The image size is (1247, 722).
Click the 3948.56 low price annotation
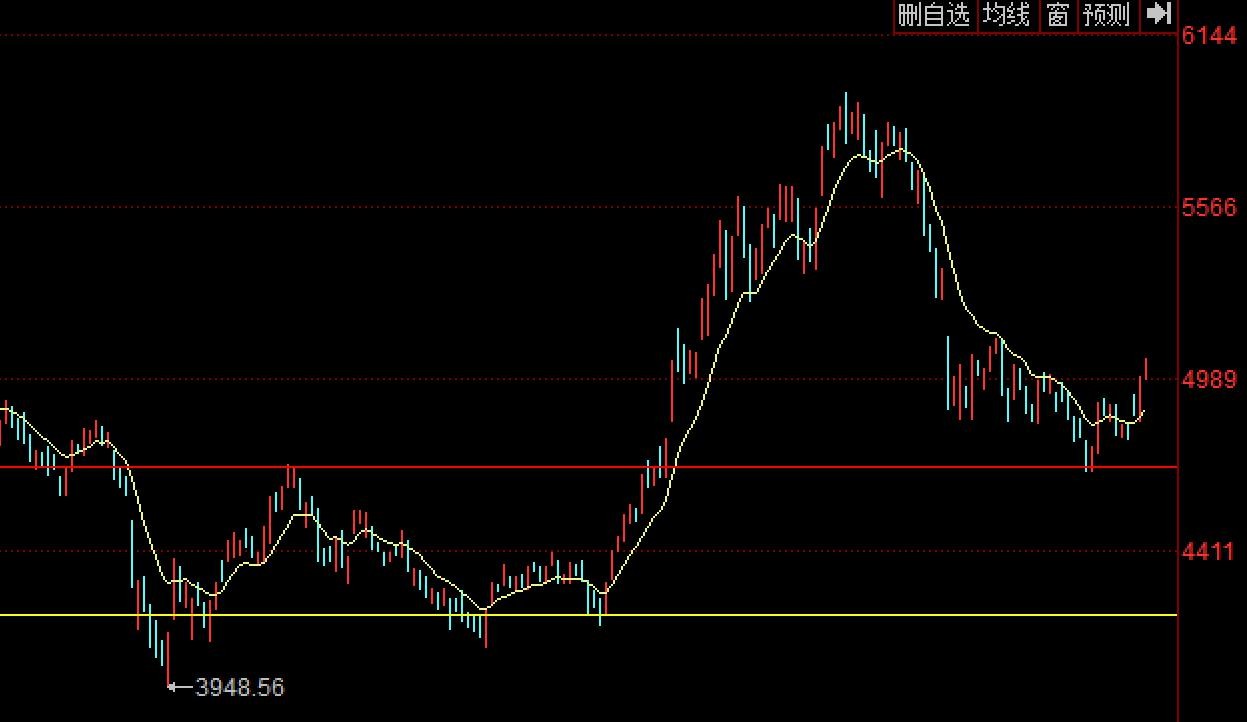tap(240, 687)
